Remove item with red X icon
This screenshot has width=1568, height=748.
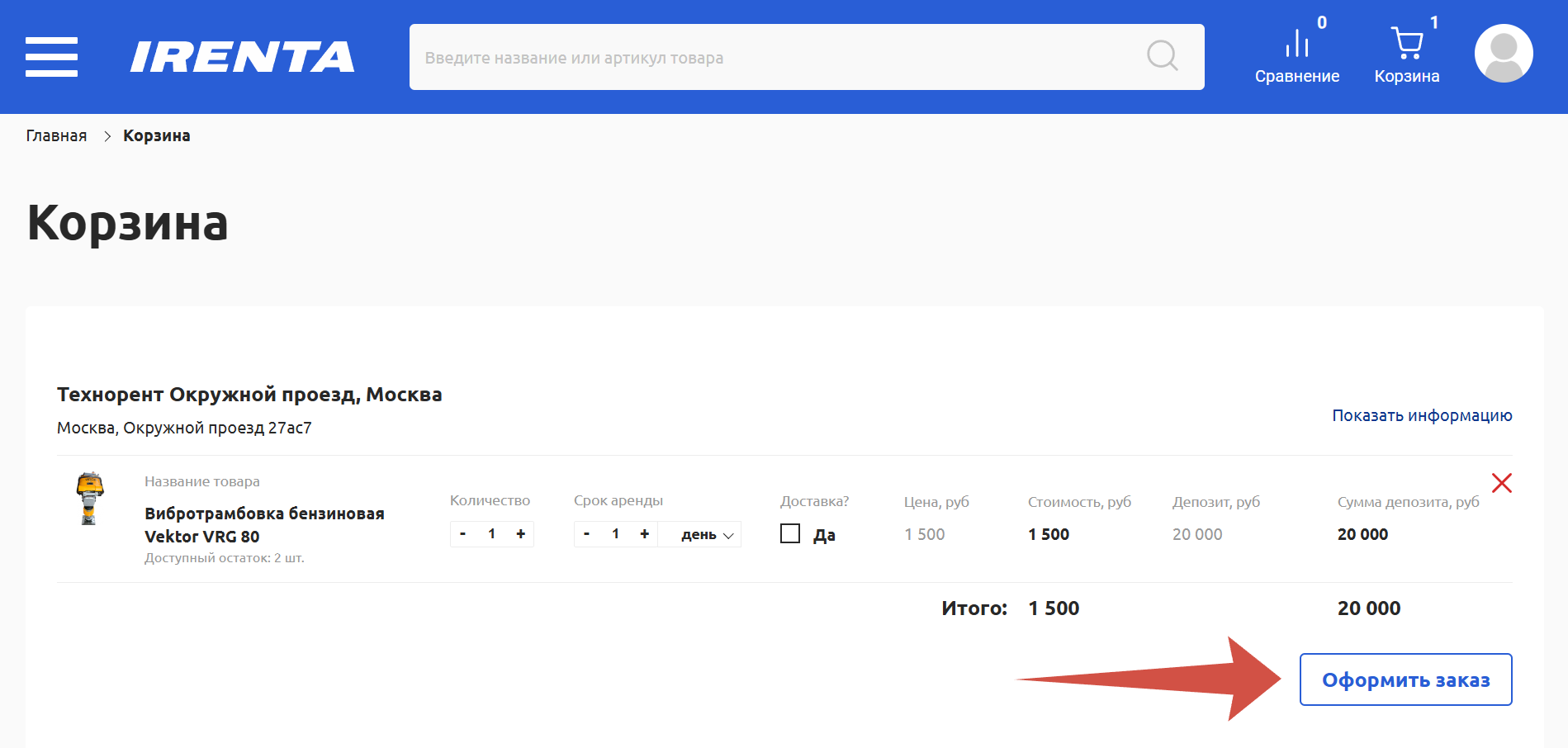tap(1501, 483)
